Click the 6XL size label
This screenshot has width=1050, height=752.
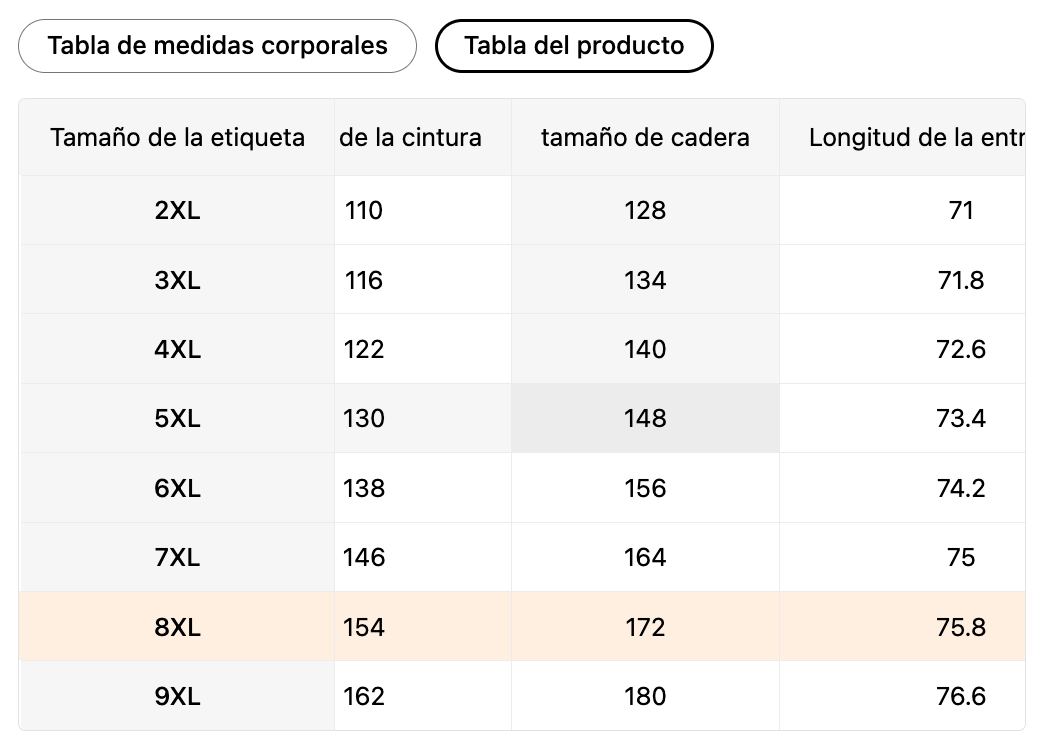pos(178,488)
